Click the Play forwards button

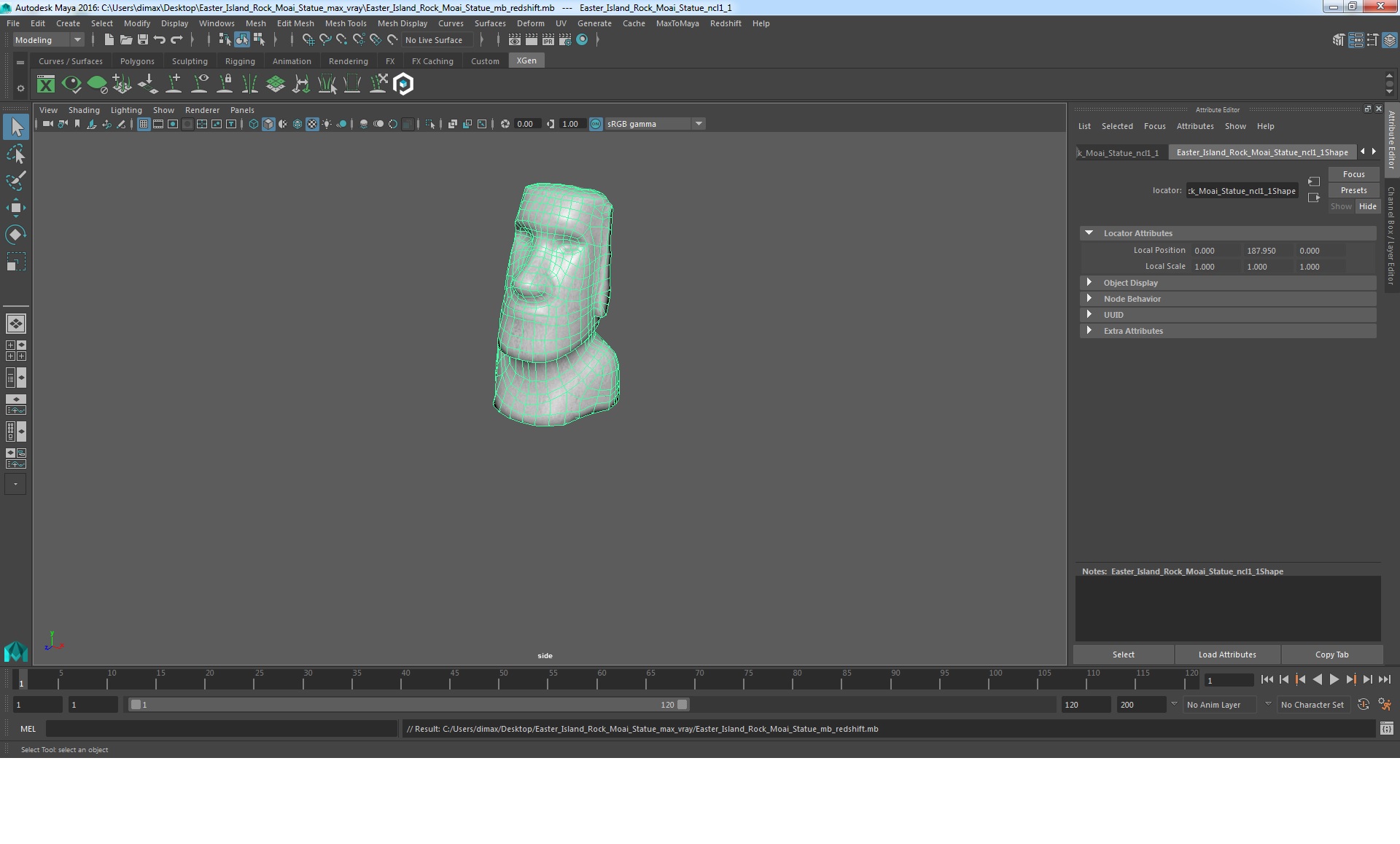pyautogui.click(x=1334, y=679)
